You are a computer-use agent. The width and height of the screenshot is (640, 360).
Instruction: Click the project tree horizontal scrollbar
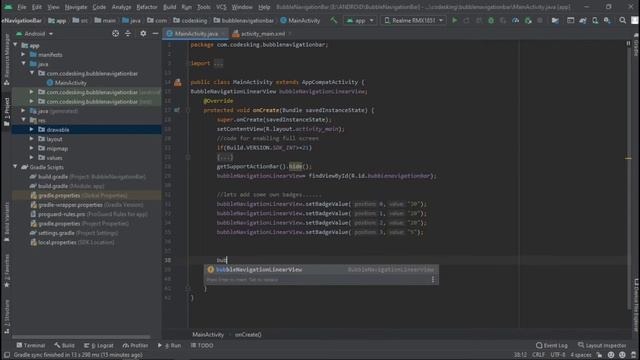click(81, 337)
